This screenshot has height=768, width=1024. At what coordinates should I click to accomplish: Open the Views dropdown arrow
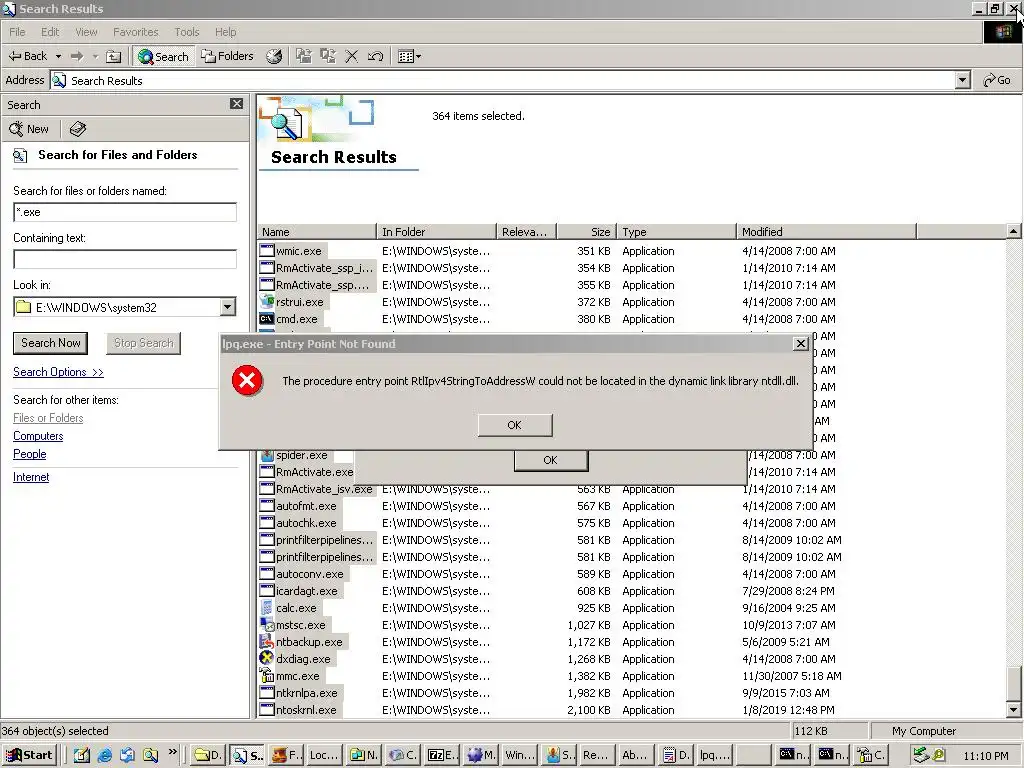(419, 57)
